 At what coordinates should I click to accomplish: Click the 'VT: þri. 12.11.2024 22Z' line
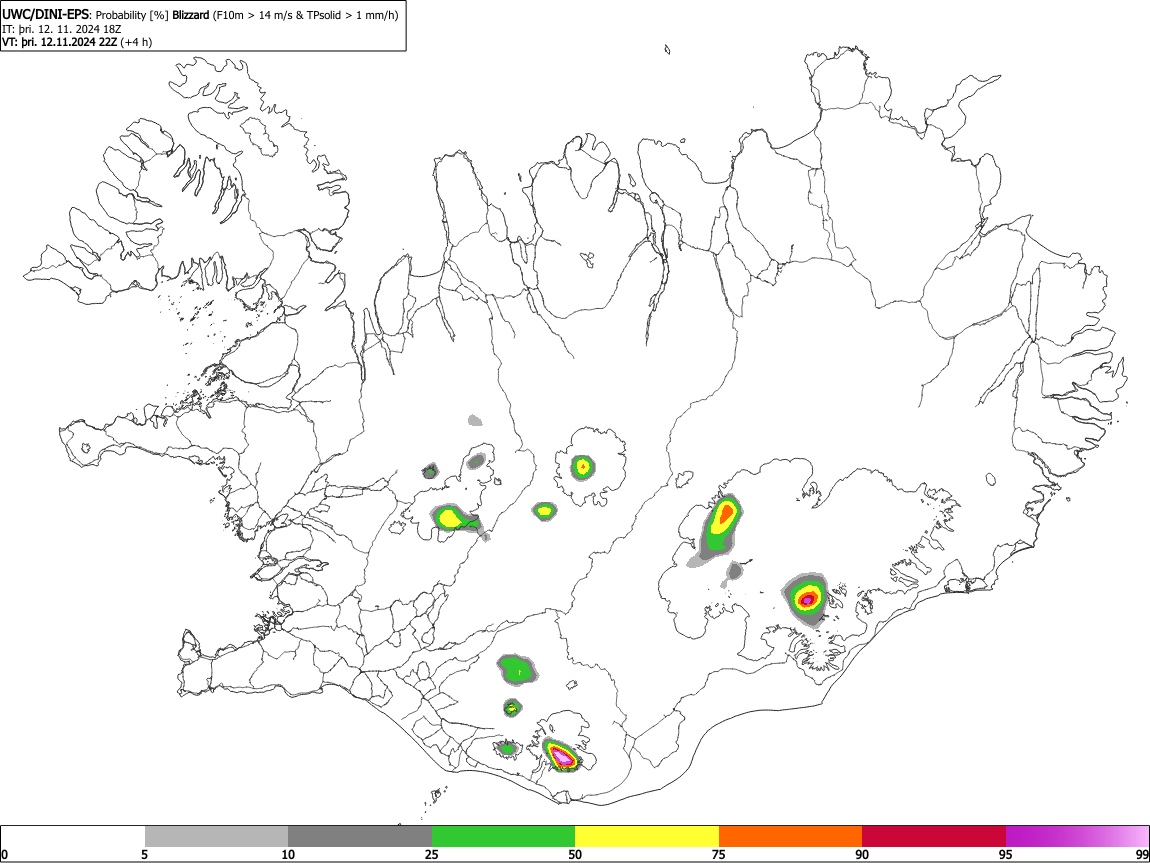pos(59,42)
